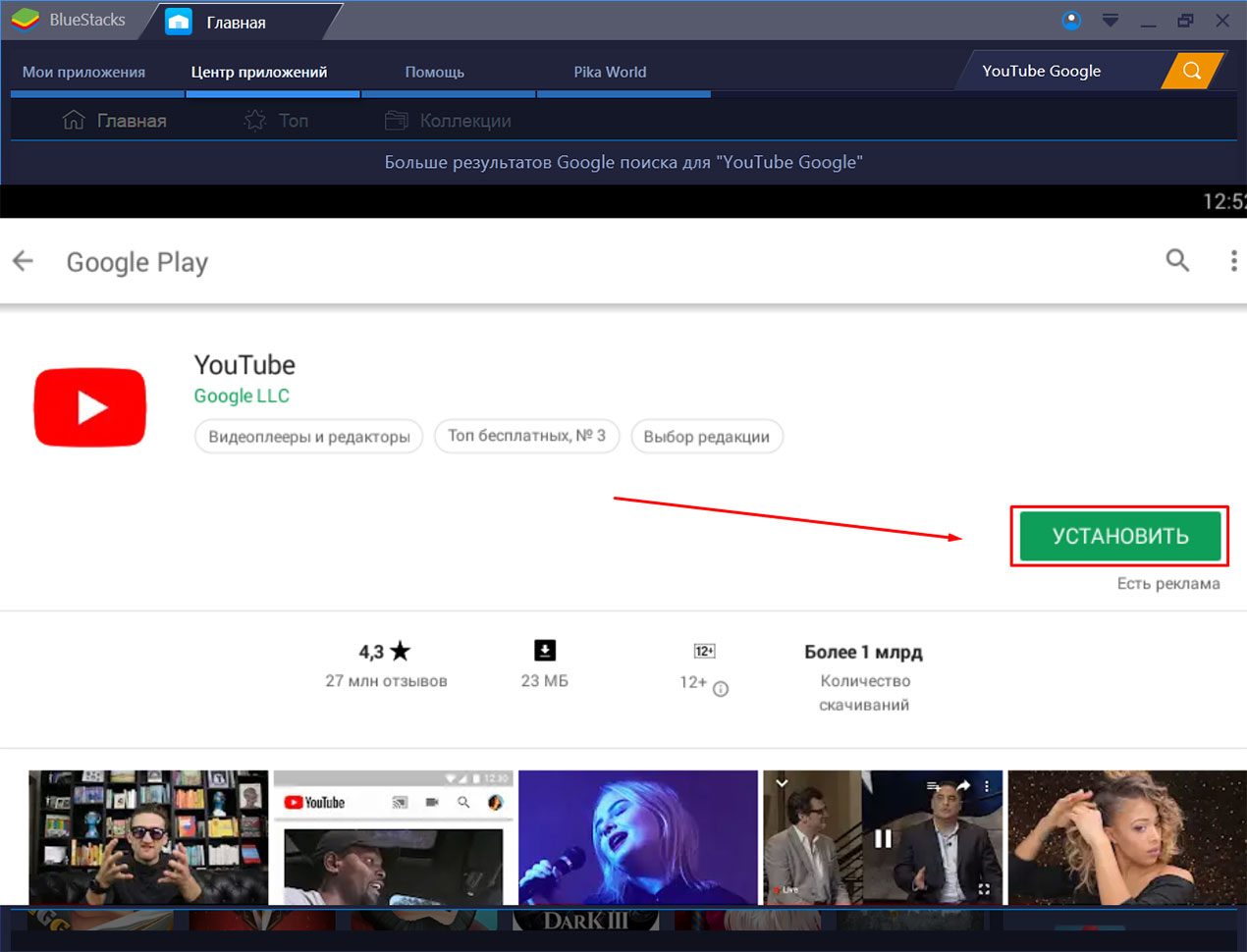Screen dimensions: 1247x952
Task: Click the Google Play header title
Action: point(137,262)
